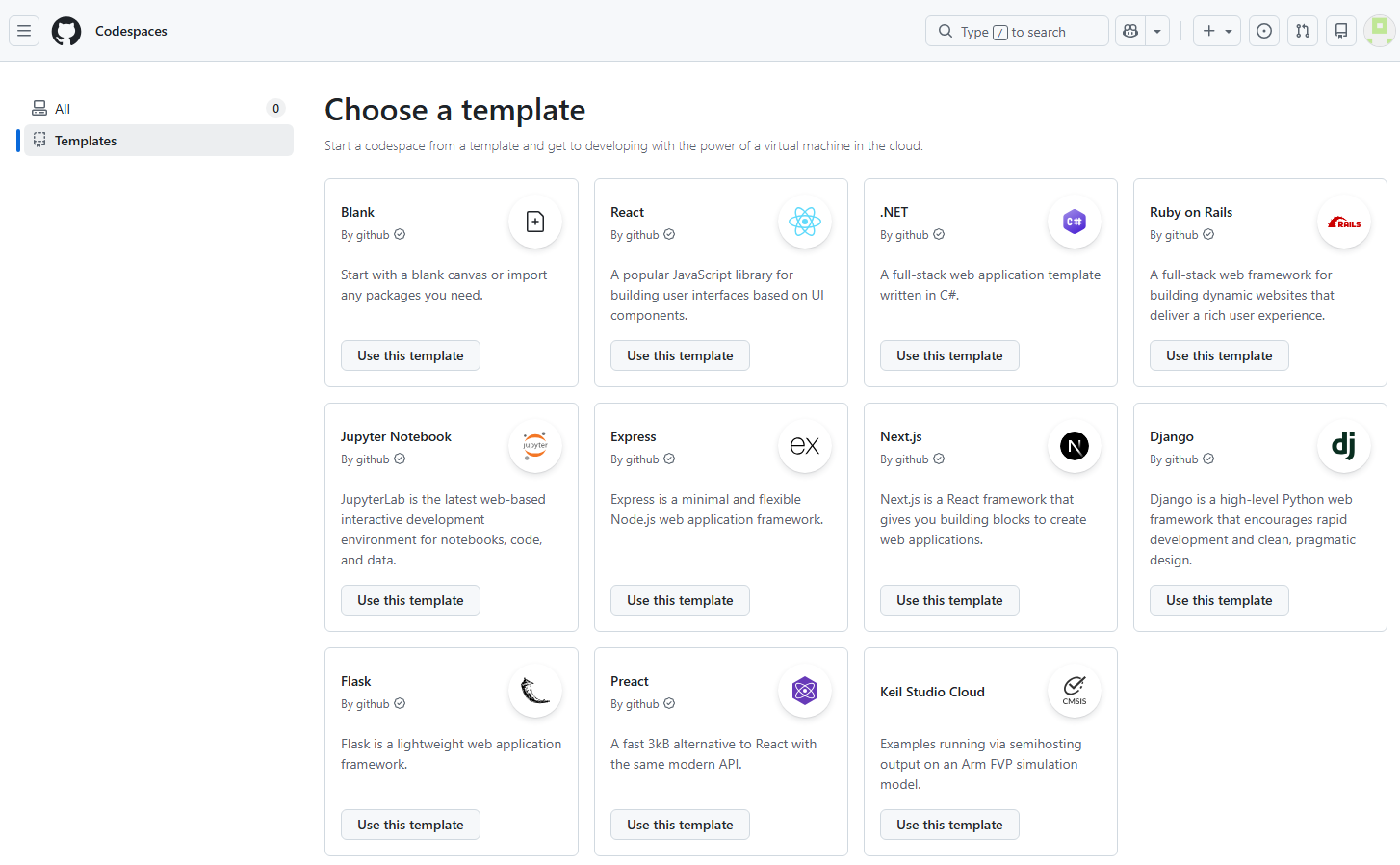Viewport: 1400px width, 865px height.
Task: Open the Flask template title link
Action: point(355,681)
